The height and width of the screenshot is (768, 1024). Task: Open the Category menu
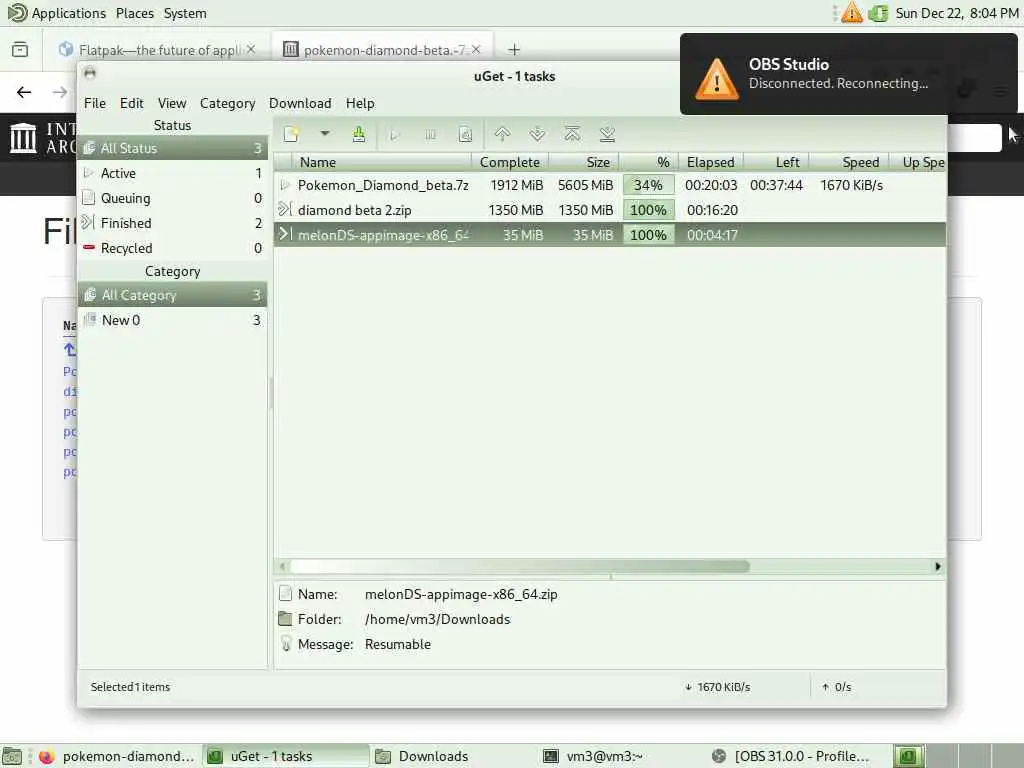pyautogui.click(x=227, y=103)
